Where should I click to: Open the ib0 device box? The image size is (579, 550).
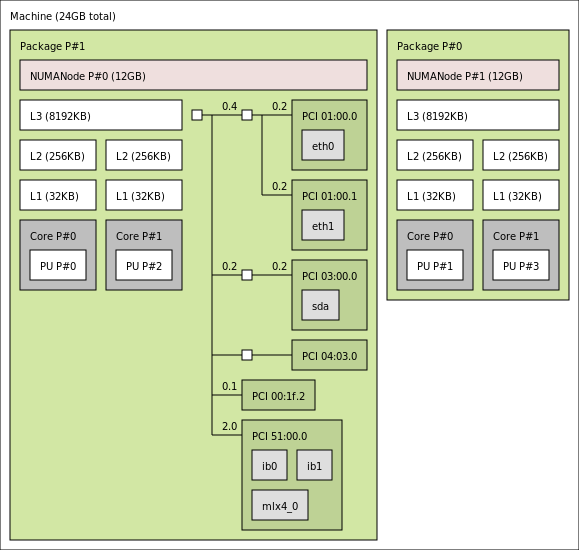click(x=270, y=465)
